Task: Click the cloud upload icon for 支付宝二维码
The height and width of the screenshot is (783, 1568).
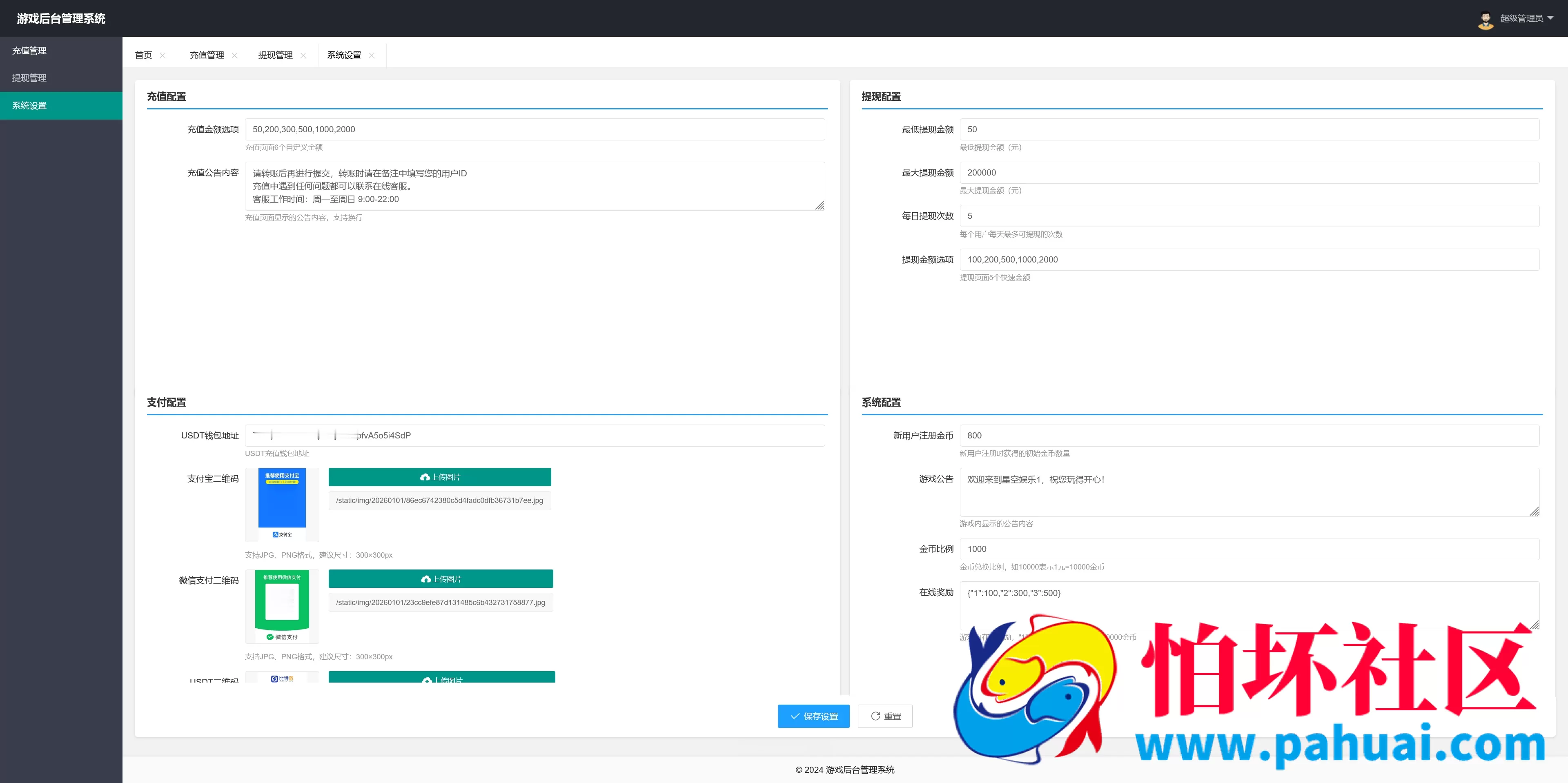Action: pos(425,477)
